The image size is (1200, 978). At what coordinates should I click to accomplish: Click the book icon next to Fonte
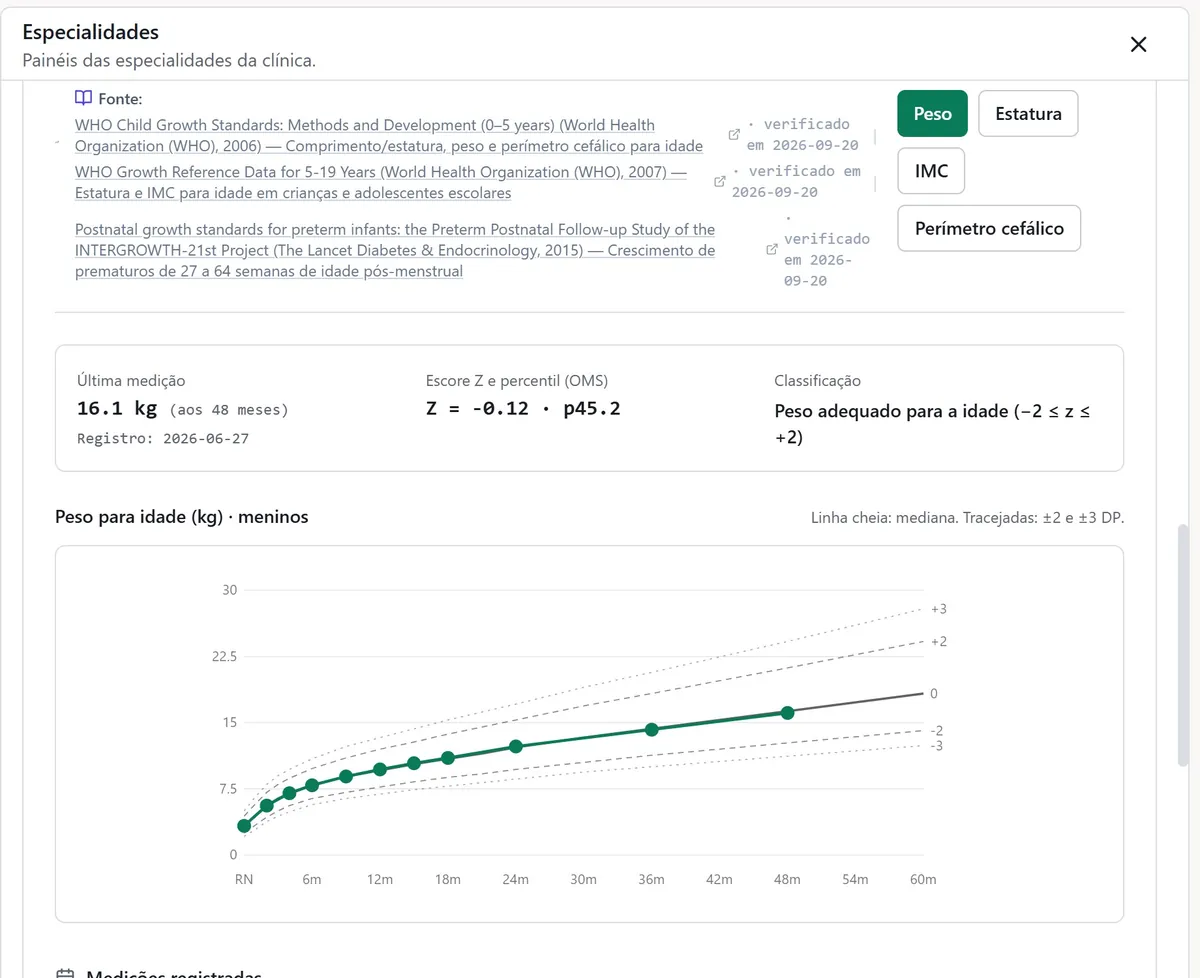point(83,98)
